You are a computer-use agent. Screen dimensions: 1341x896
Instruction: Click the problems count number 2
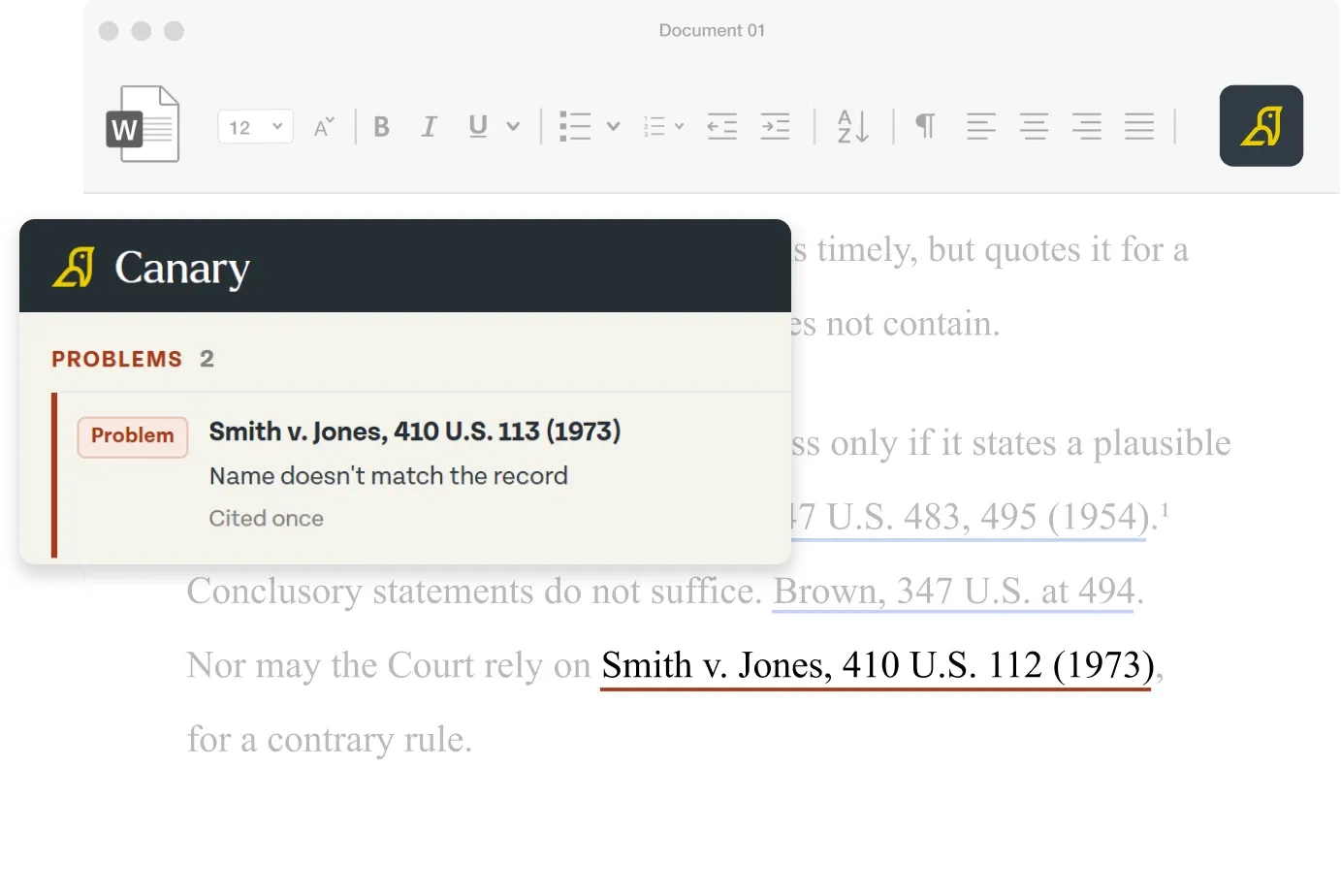coord(207,359)
